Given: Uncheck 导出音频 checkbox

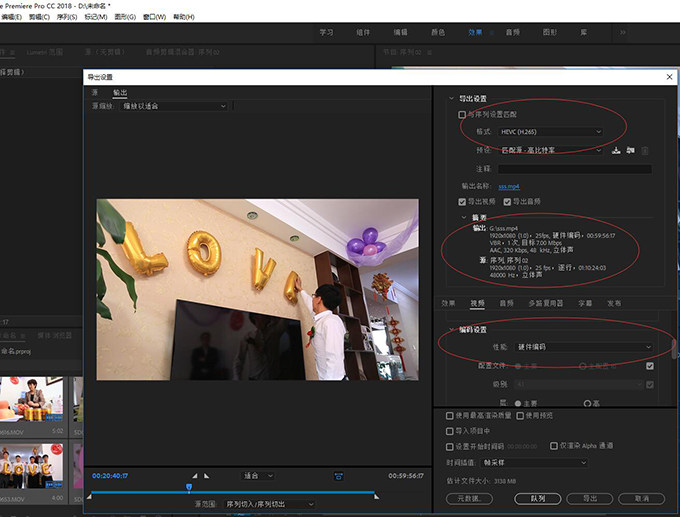Looking at the screenshot, I should tap(507, 202).
